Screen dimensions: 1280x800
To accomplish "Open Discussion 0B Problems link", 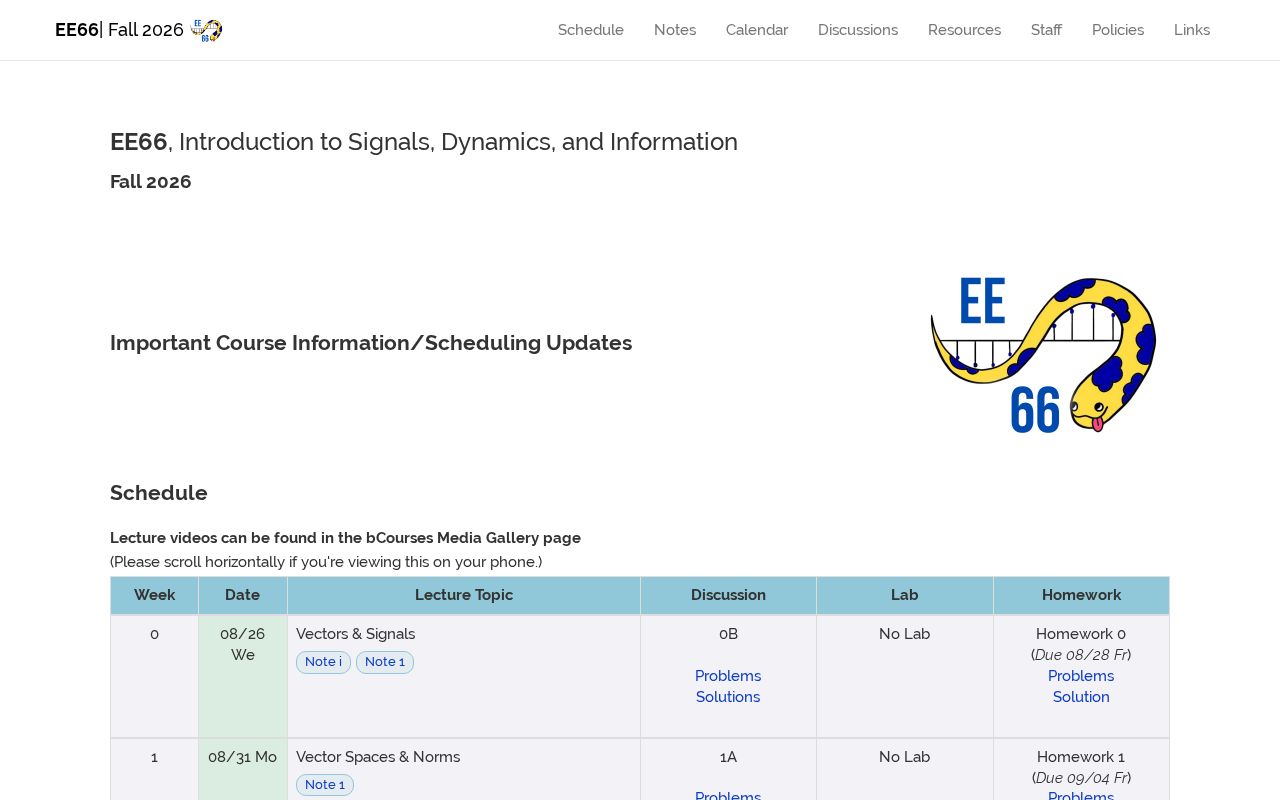I will tap(728, 676).
